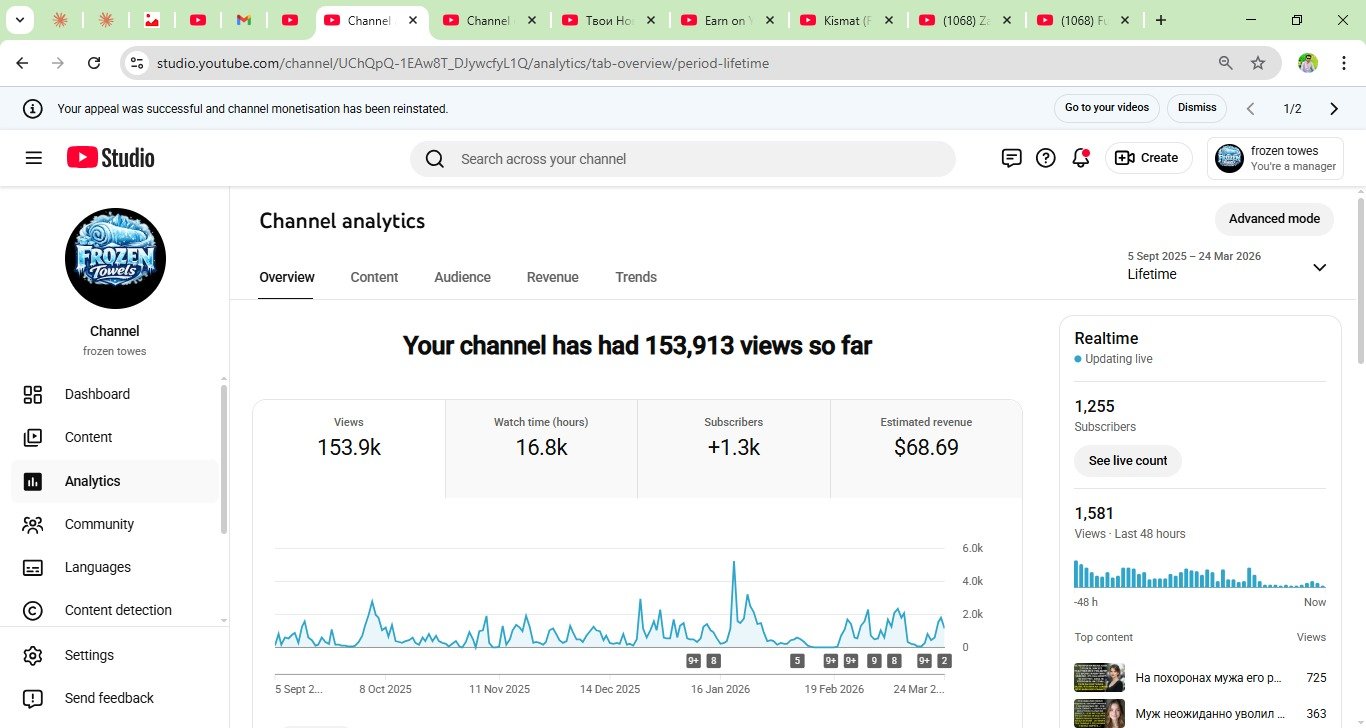Switch to the Revenue tab

coord(552,277)
